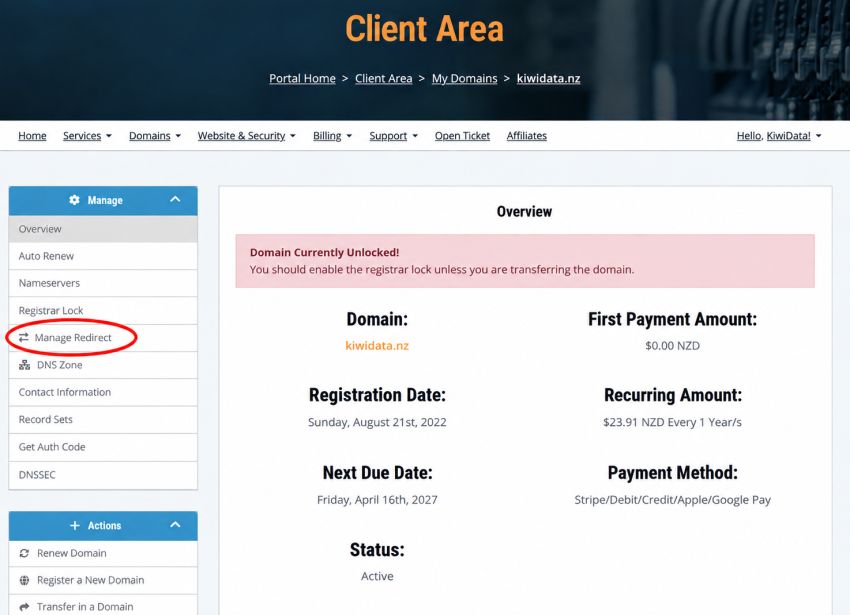Click Get Auth Code
Image resolution: width=850 pixels, height=615 pixels.
pos(103,447)
